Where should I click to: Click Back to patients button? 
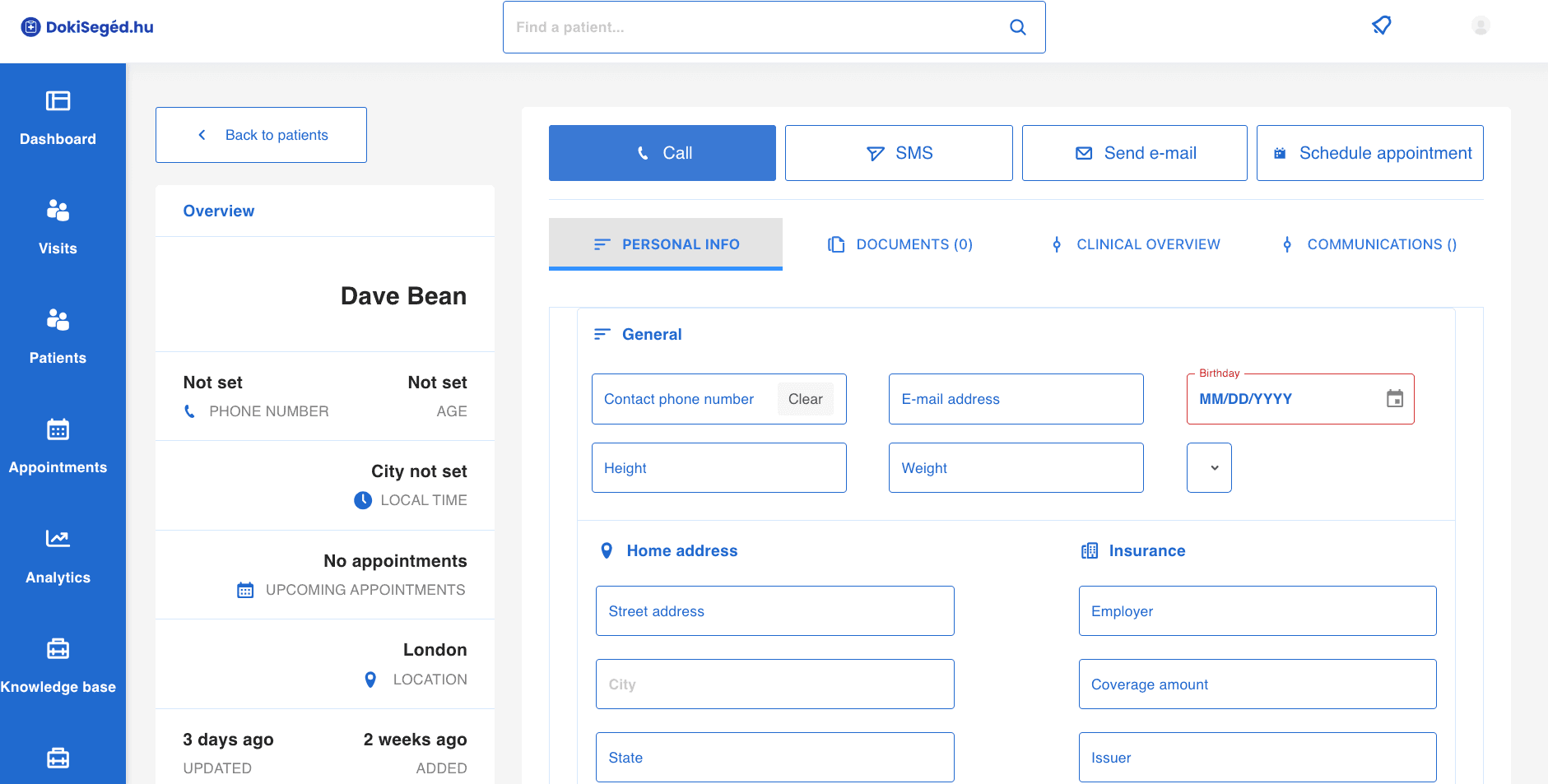click(x=261, y=135)
